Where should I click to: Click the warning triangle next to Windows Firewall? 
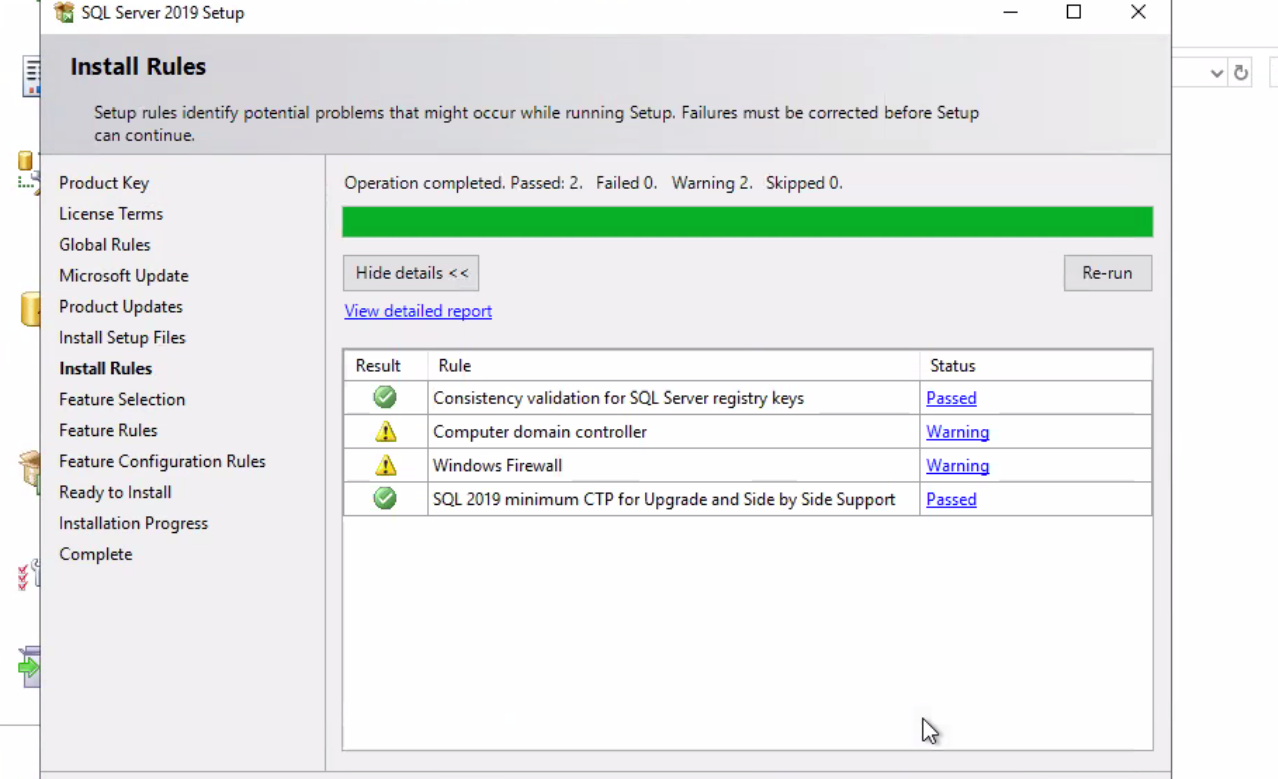(x=384, y=465)
